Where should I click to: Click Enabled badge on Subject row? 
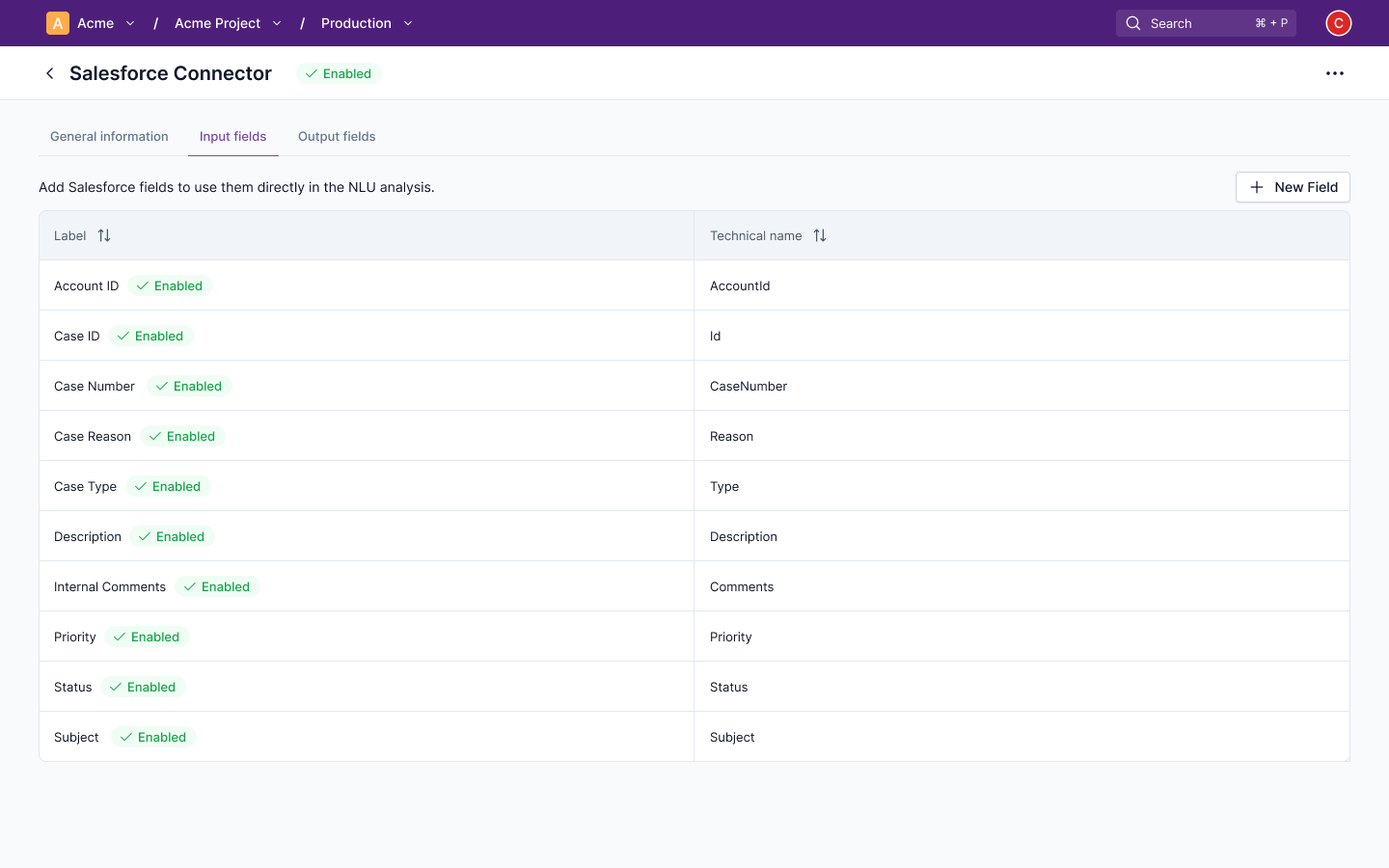click(x=153, y=737)
